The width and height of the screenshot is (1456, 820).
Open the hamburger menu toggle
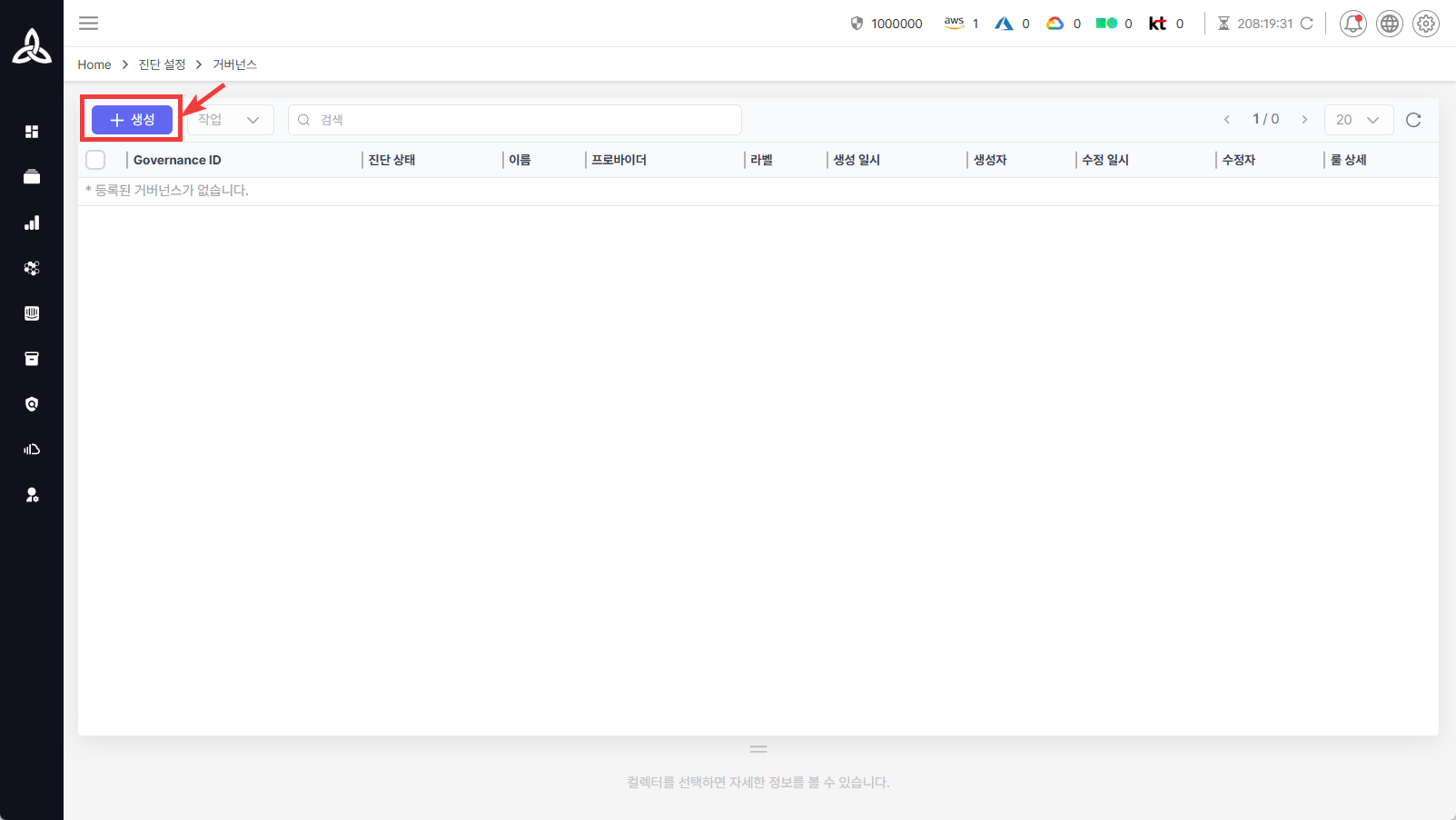[88, 24]
